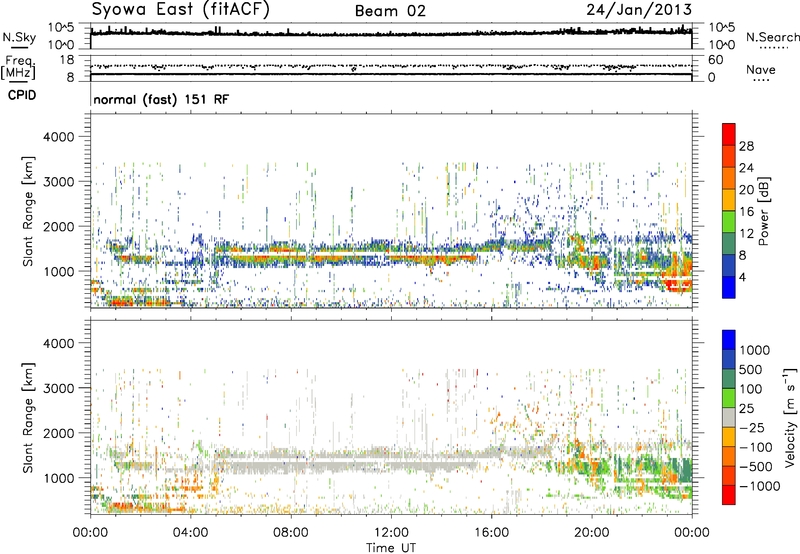Click the "20:00" time tick label
Screen dimensions: 800x554
591,533
